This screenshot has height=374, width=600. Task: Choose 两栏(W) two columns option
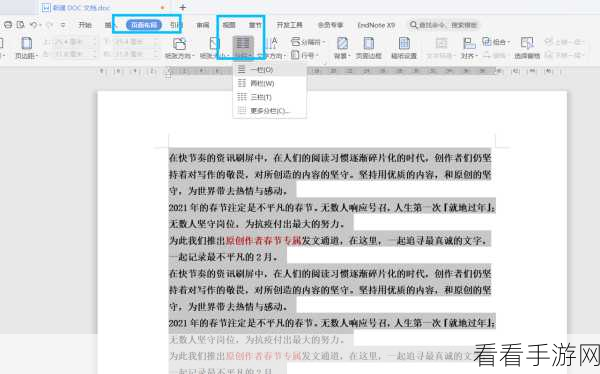coord(269,83)
